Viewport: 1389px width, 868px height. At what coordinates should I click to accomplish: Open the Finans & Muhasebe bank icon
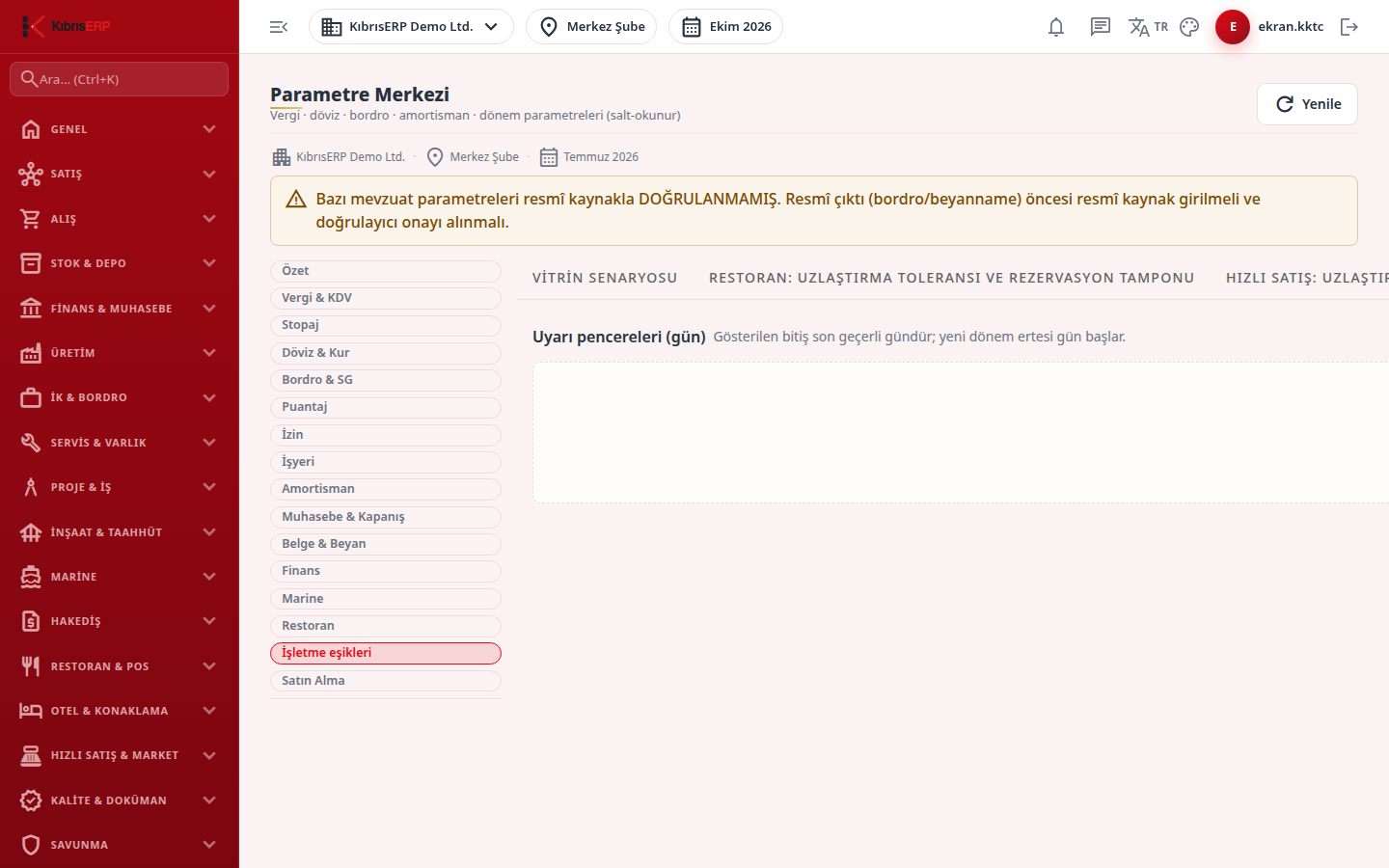[31, 309]
